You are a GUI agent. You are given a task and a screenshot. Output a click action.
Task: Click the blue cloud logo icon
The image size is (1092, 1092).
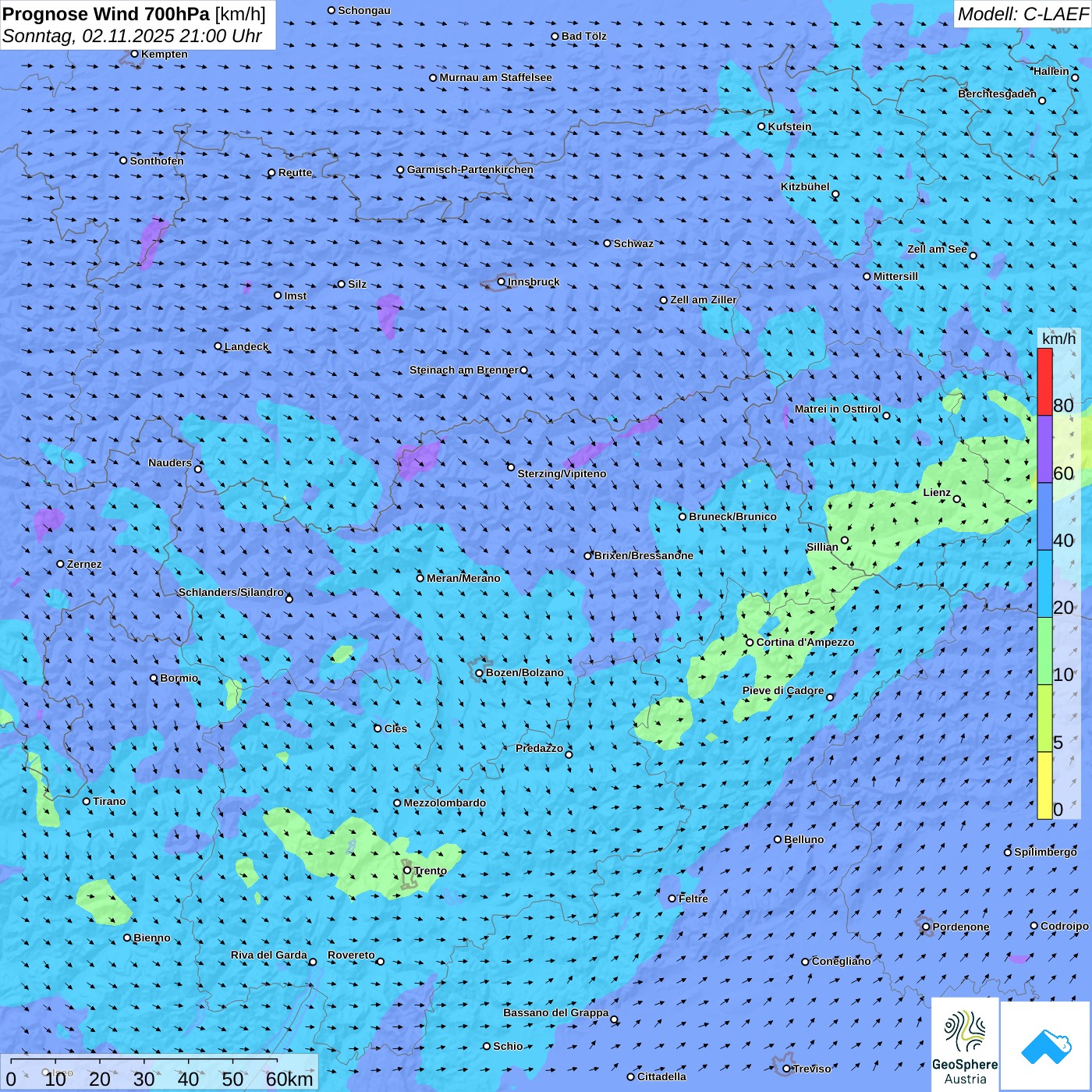[x=1045, y=1046]
